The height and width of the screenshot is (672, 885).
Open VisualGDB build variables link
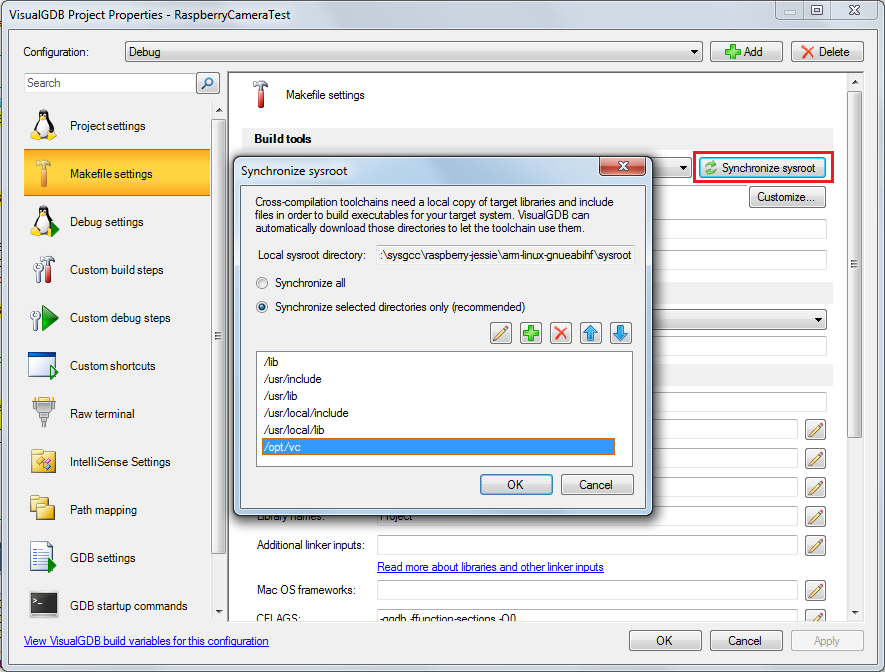coord(146,641)
